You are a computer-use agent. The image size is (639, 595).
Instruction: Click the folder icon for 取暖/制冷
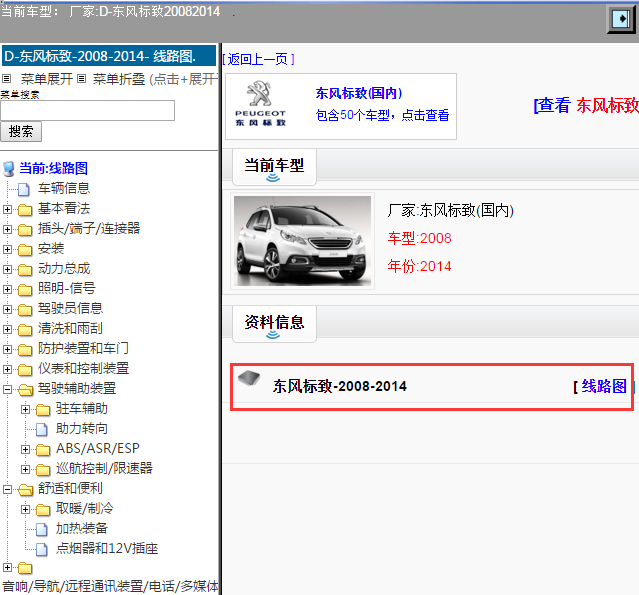coord(43,509)
